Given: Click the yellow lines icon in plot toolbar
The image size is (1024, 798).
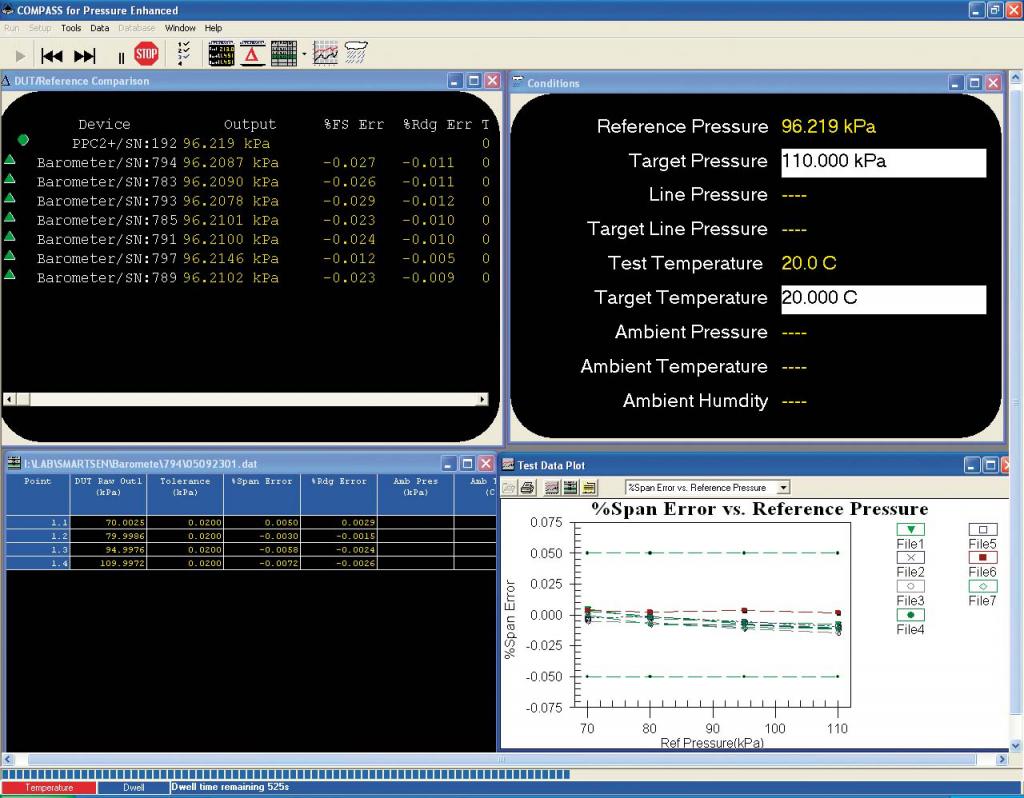Looking at the screenshot, I should tap(589, 487).
